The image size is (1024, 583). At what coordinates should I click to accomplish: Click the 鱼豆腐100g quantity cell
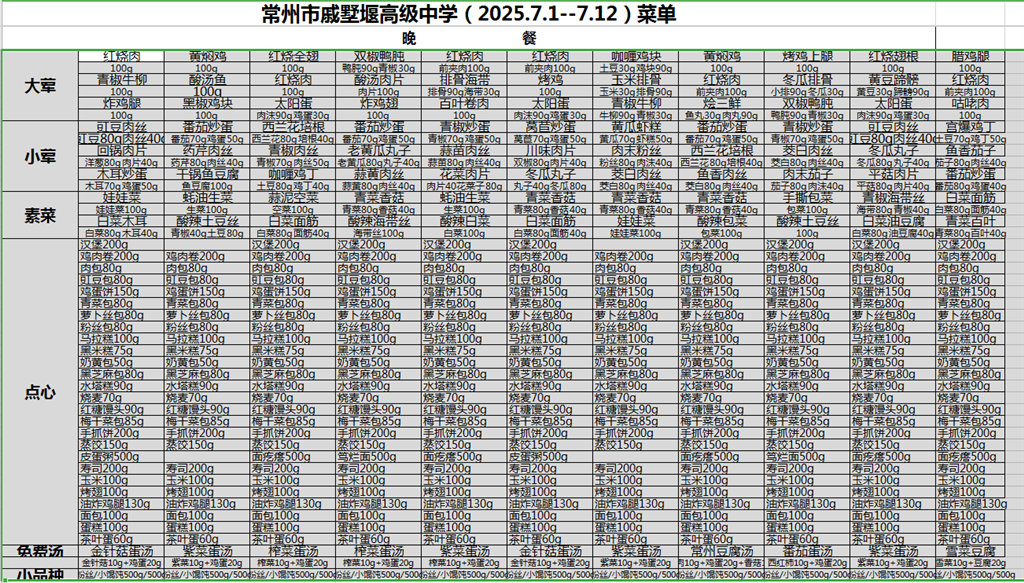[x=207, y=186]
